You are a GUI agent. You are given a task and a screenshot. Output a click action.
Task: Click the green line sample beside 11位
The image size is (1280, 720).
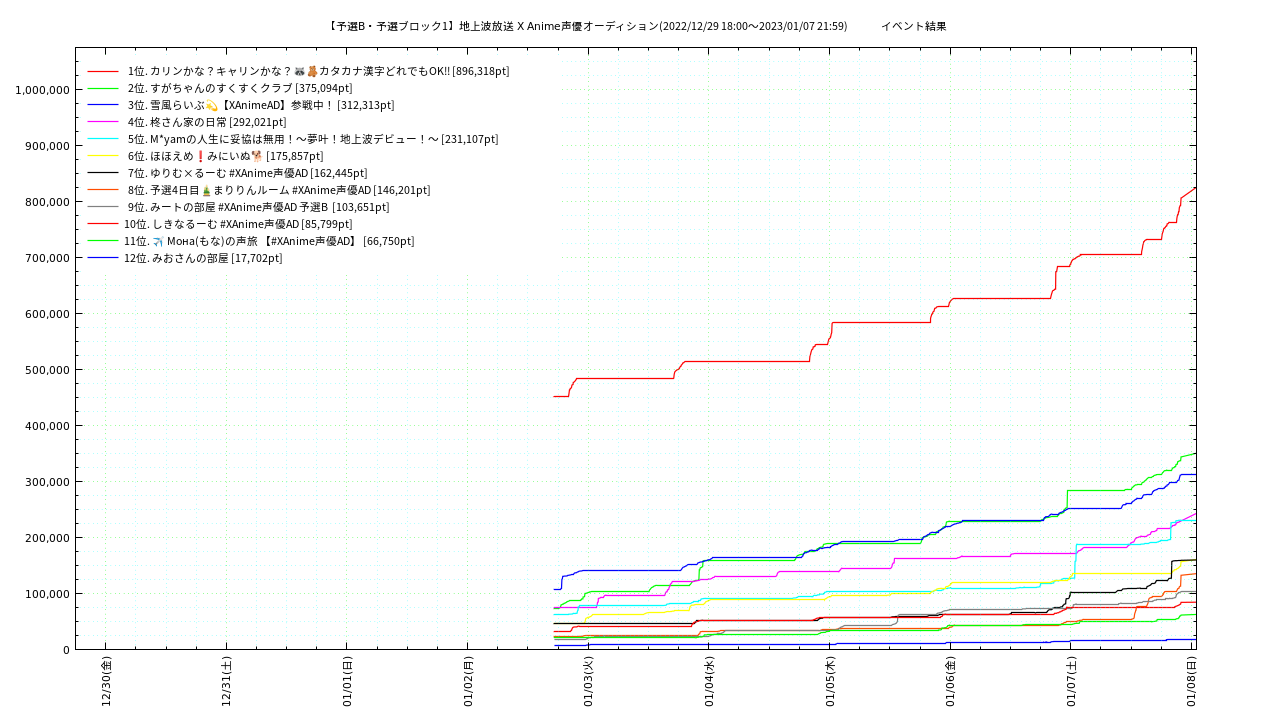click(103, 242)
